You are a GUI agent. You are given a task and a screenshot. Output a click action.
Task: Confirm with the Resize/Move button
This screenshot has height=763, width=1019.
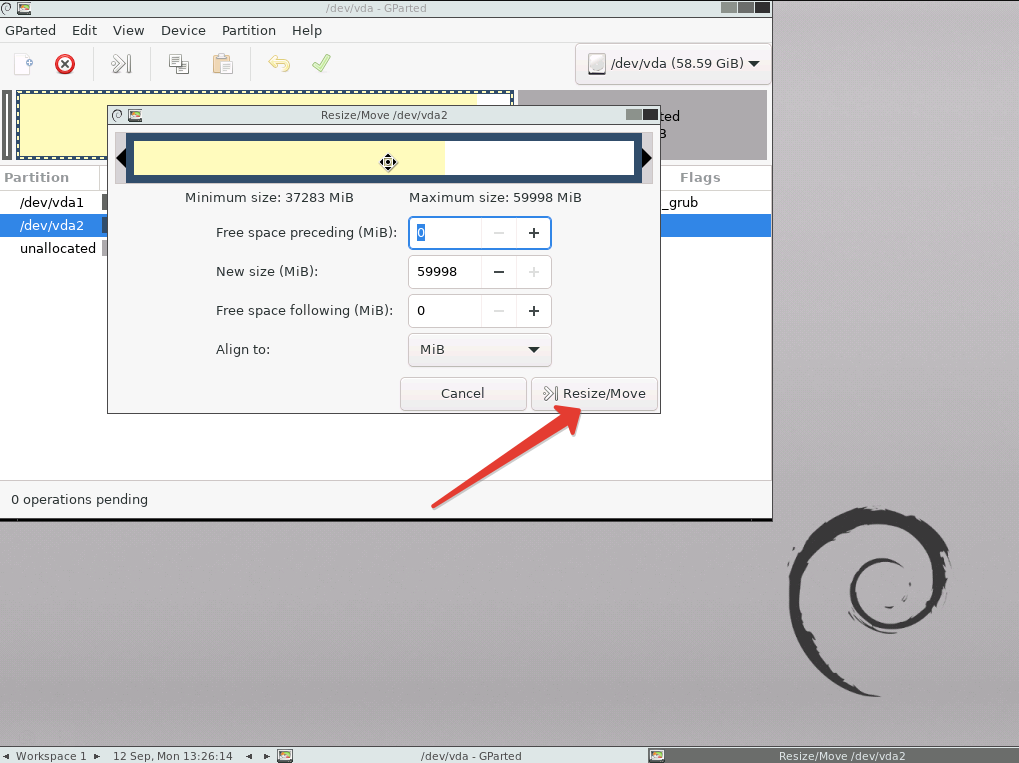click(x=594, y=393)
